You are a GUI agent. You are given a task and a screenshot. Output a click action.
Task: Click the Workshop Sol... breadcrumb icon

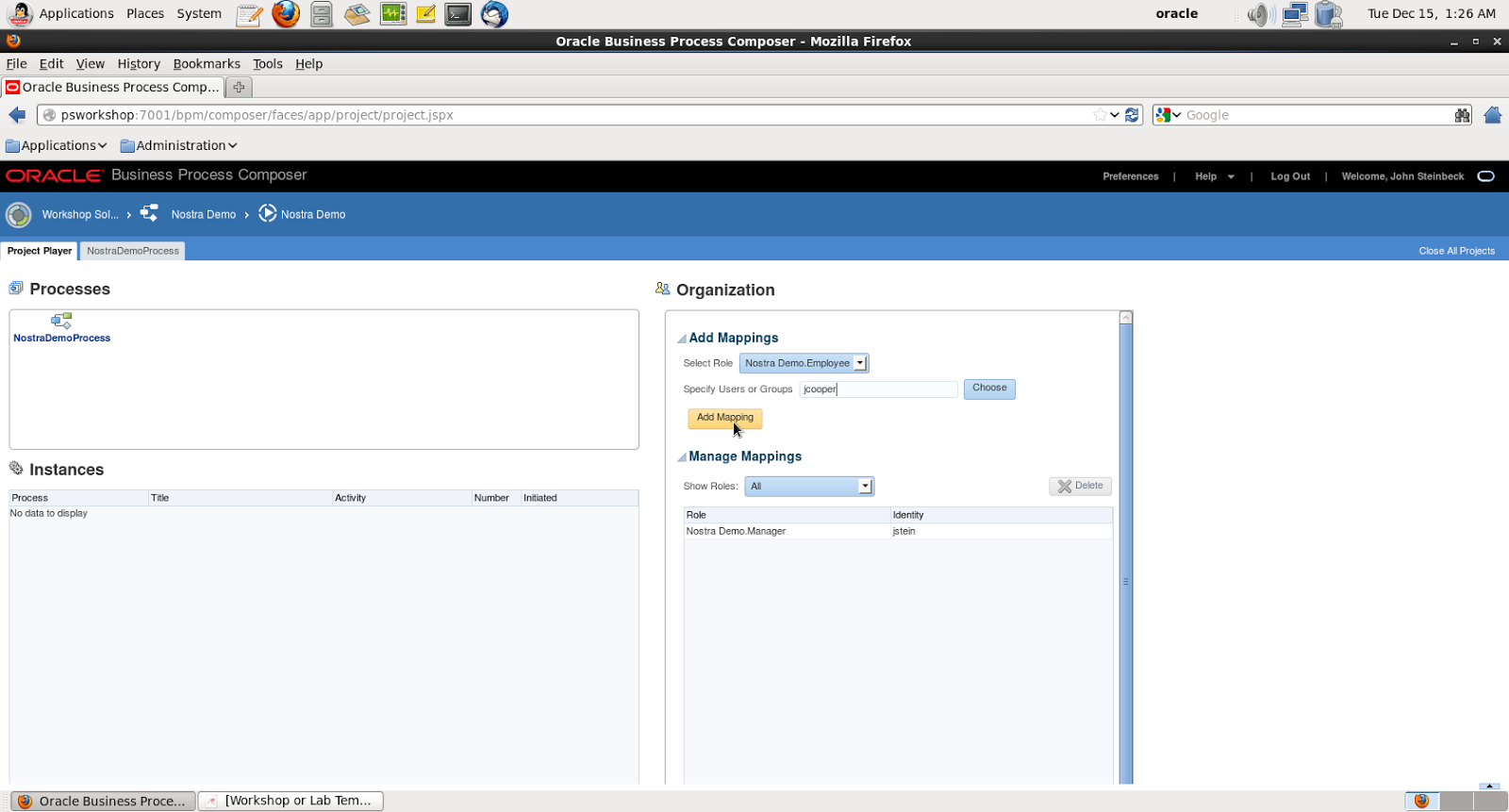point(19,215)
